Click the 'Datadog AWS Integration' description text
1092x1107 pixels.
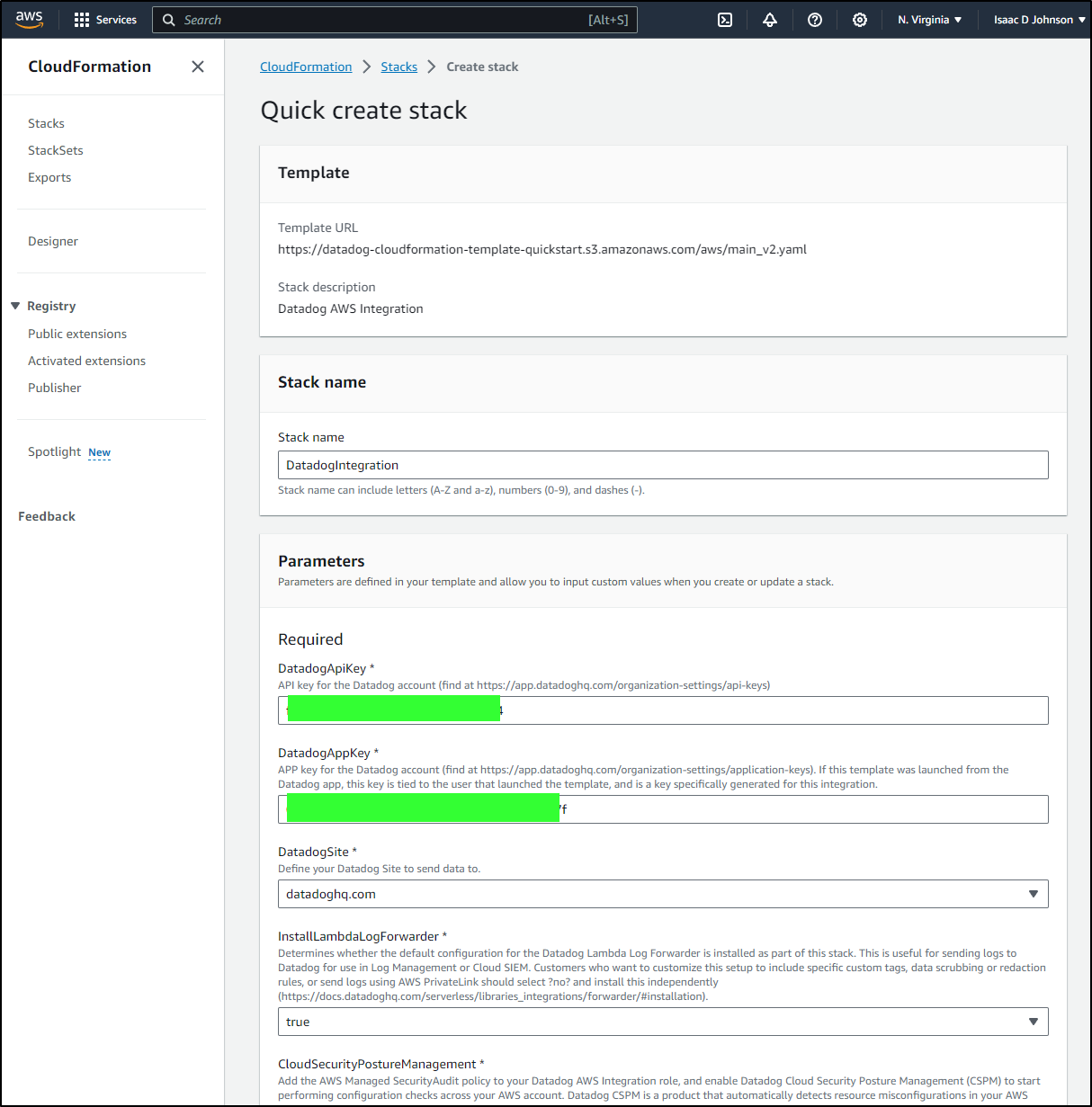351,308
